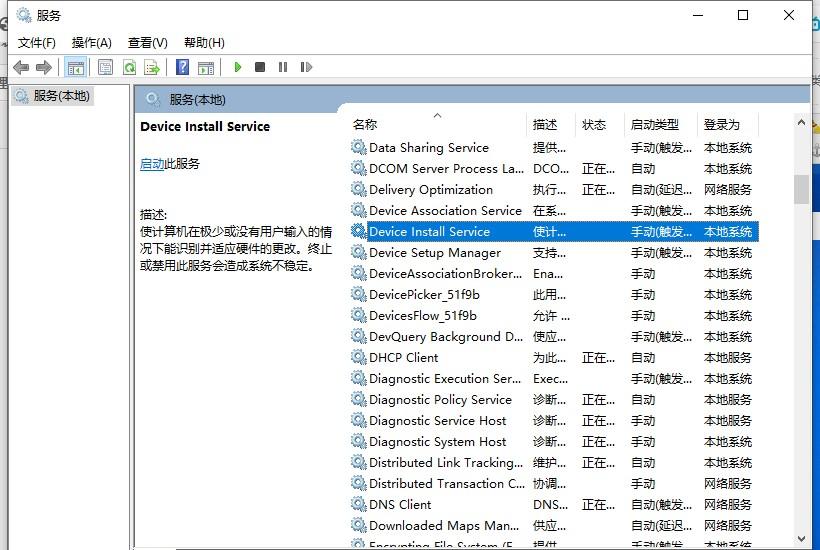Select Distributed Transaction Coordinator row
Viewport: 820px width, 550px height.
click(554, 483)
